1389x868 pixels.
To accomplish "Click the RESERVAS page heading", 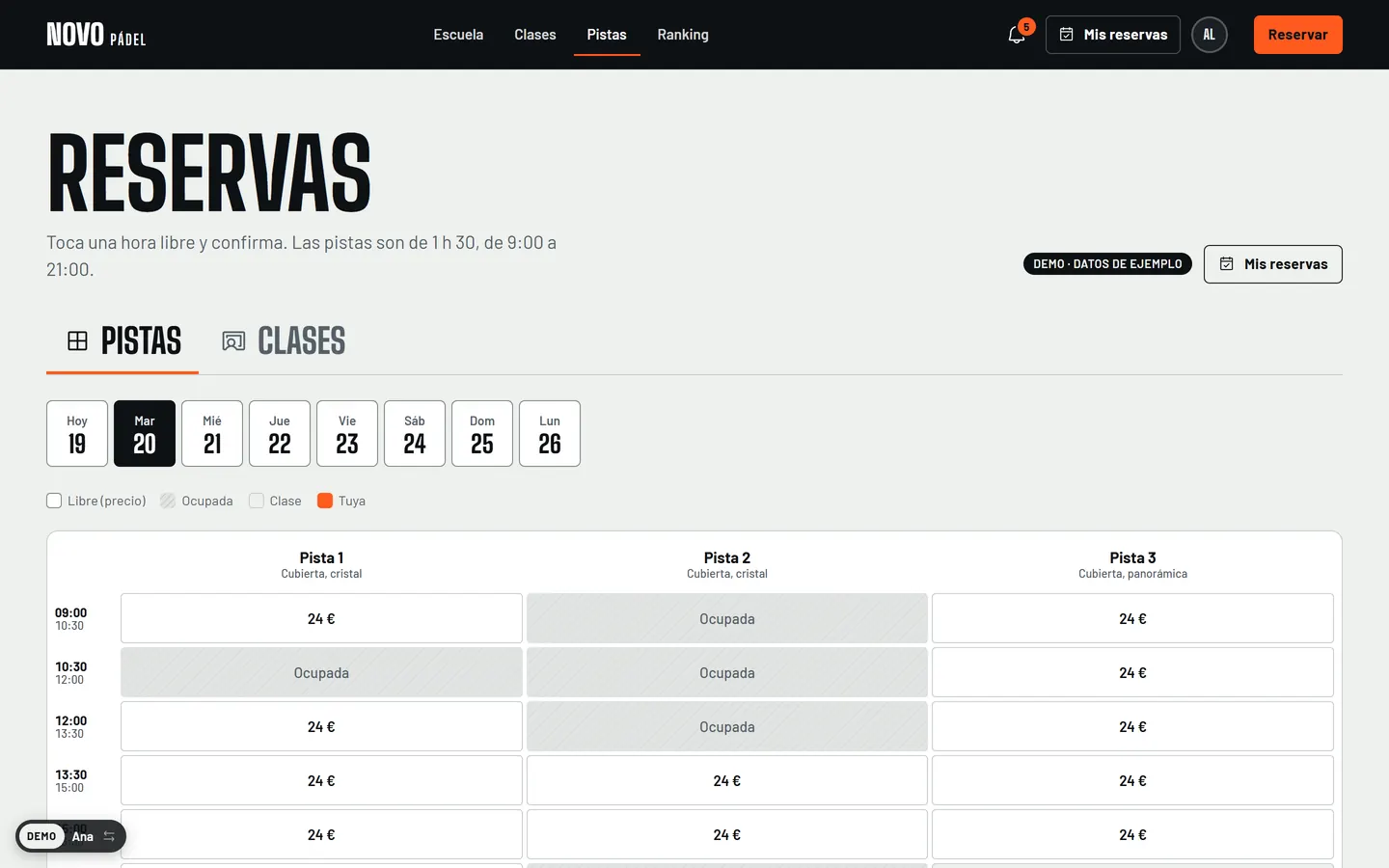I will [209, 173].
